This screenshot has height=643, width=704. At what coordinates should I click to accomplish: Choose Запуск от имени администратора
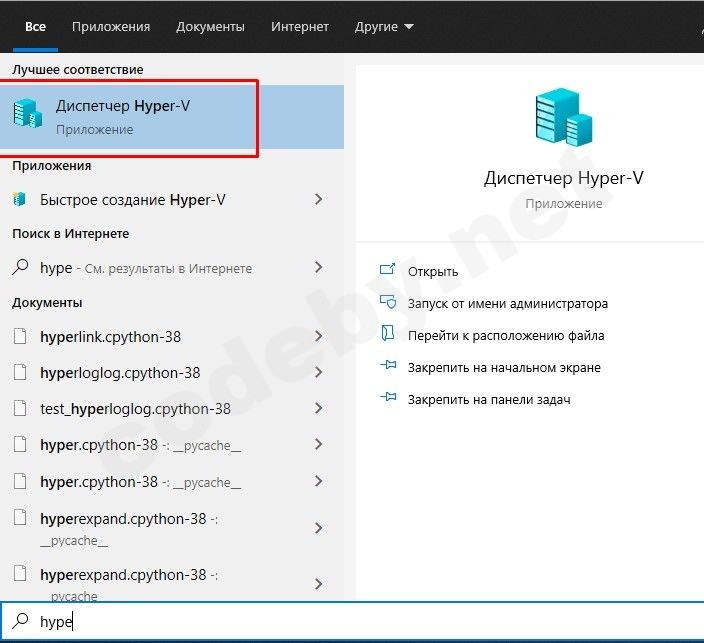(x=508, y=304)
